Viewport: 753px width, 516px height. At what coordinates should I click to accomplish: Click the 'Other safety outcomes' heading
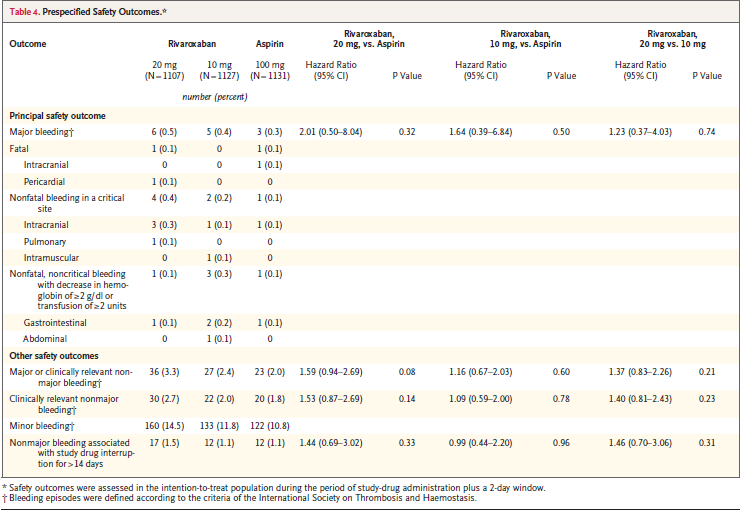(54, 356)
